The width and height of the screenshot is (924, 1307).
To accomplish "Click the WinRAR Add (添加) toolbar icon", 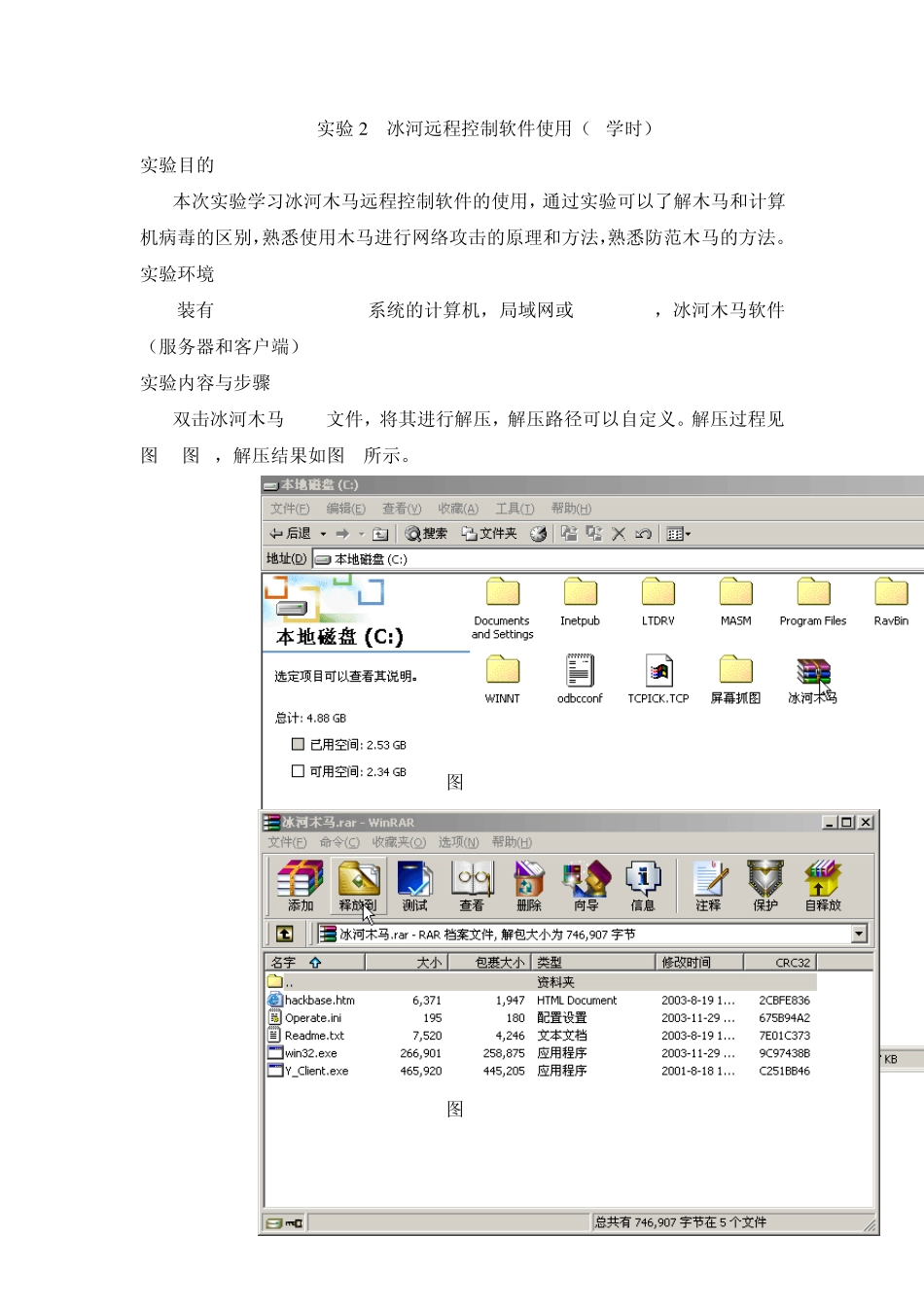I will click(x=301, y=886).
